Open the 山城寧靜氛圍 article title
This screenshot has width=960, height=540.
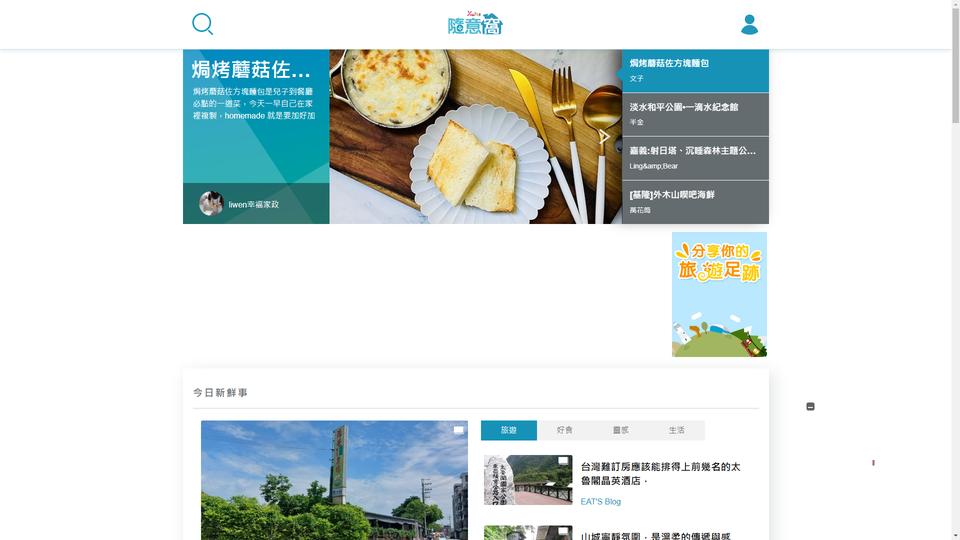[x=656, y=536]
